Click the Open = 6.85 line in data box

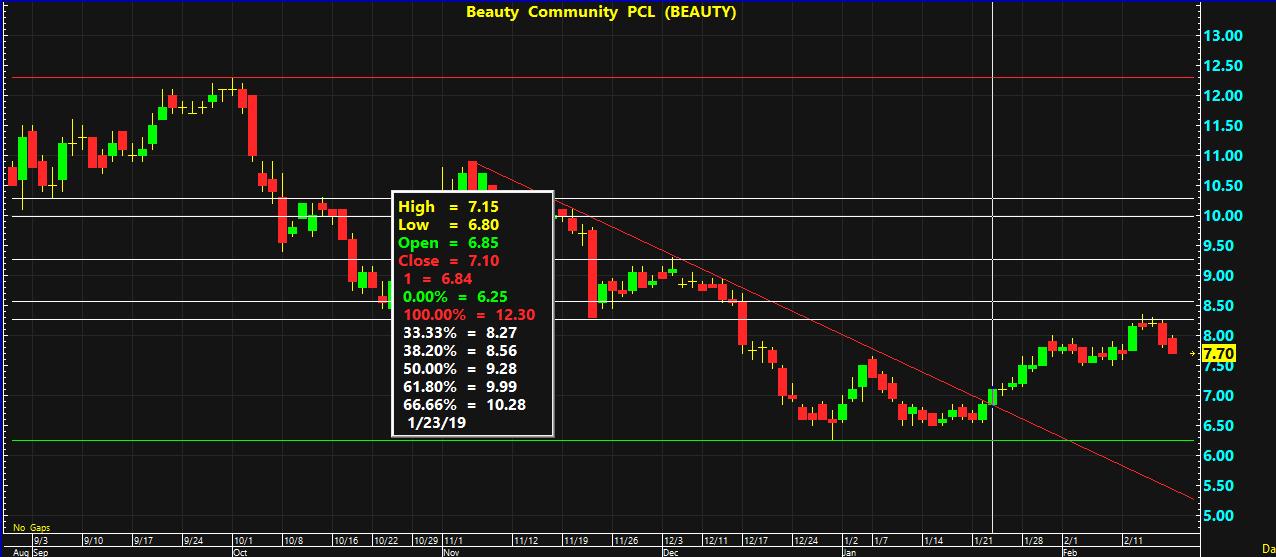click(448, 243)
